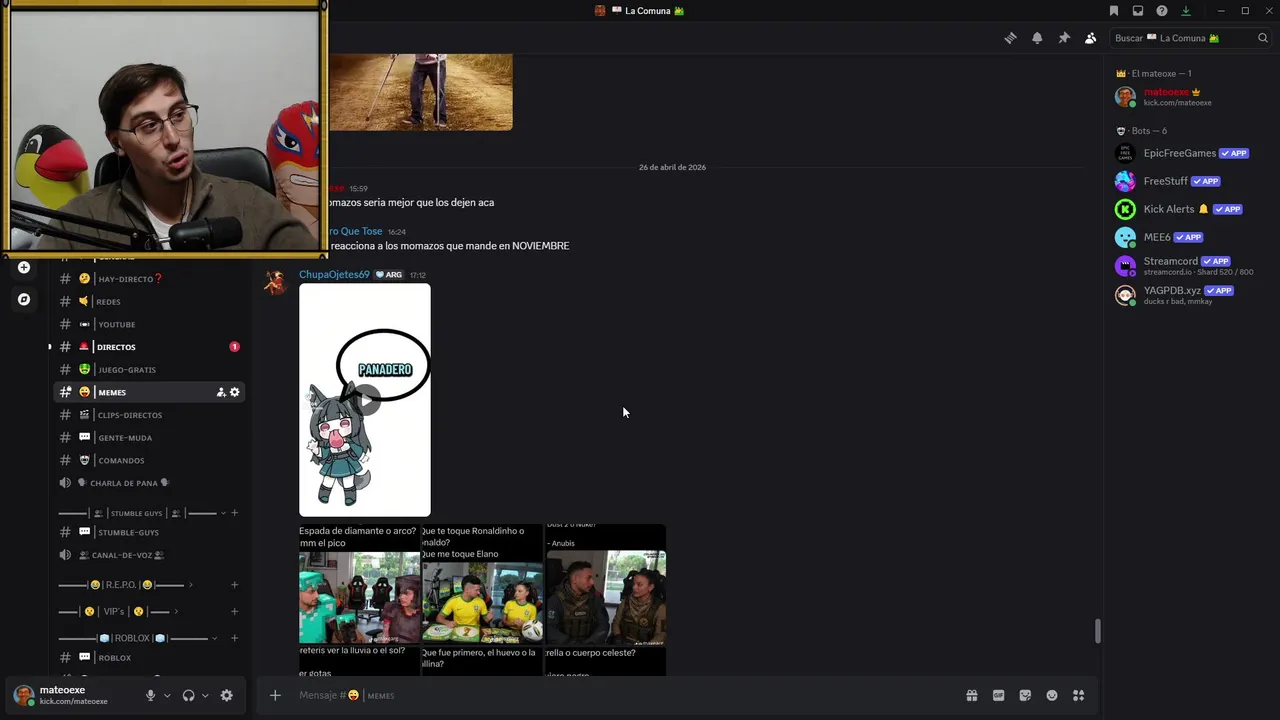Open User Settings gear icon
The height and width of the screenshot is (720, 1280).
[227, 695]
